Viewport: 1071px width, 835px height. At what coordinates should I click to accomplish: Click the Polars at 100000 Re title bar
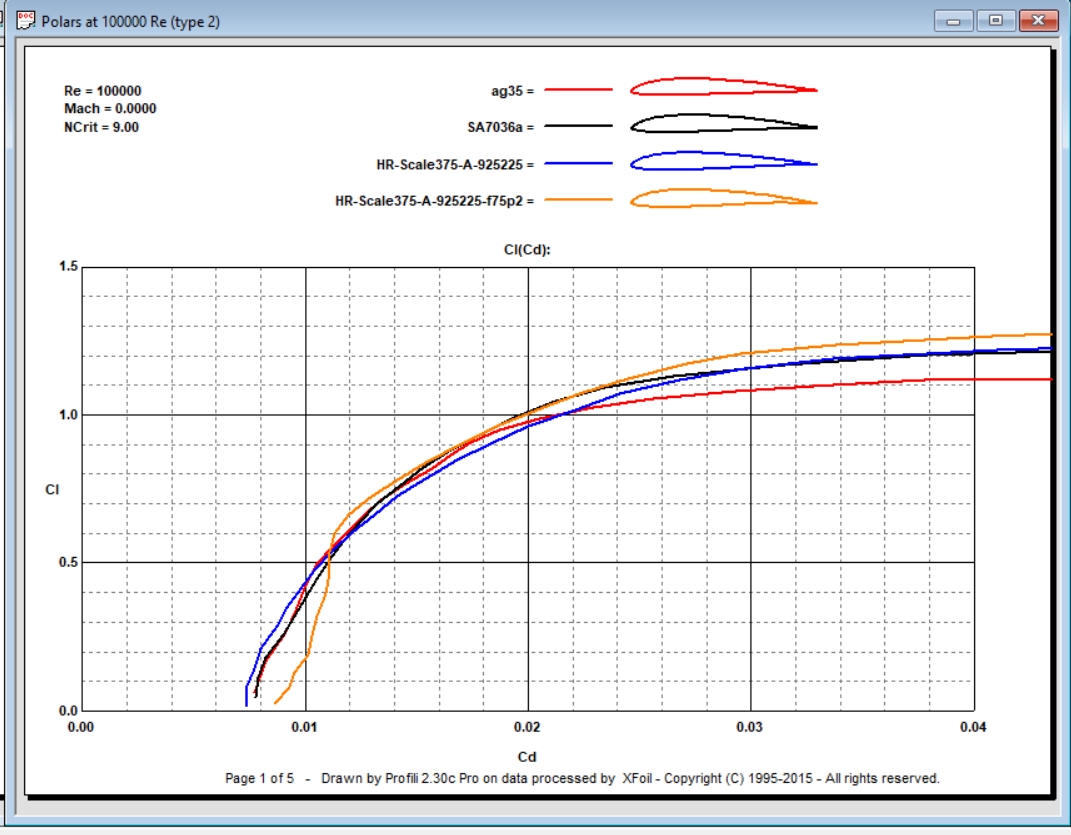[400, 21]
